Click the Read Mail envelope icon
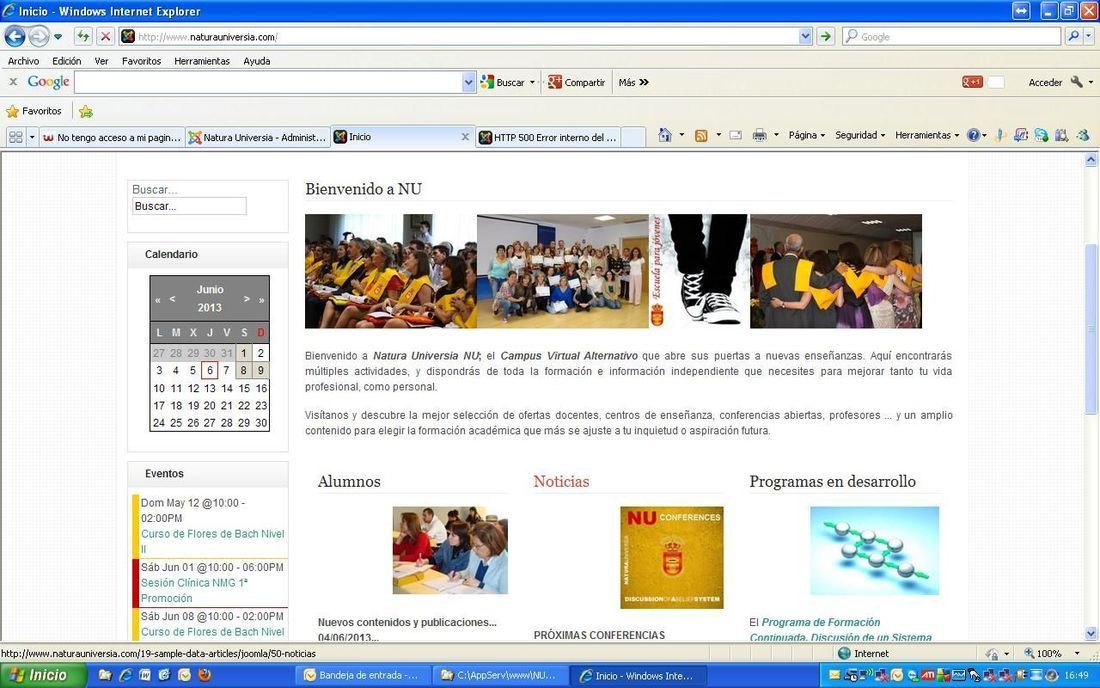1100x688 pixels. tap(735, 135)
